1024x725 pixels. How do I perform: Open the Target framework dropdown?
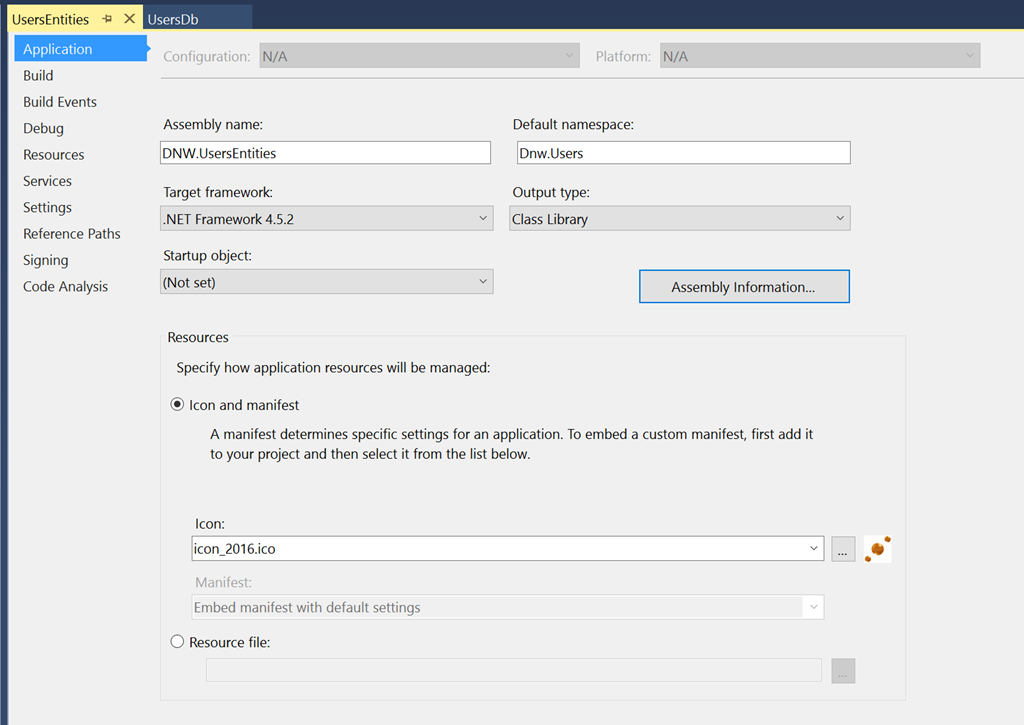(x=327, y=218)
